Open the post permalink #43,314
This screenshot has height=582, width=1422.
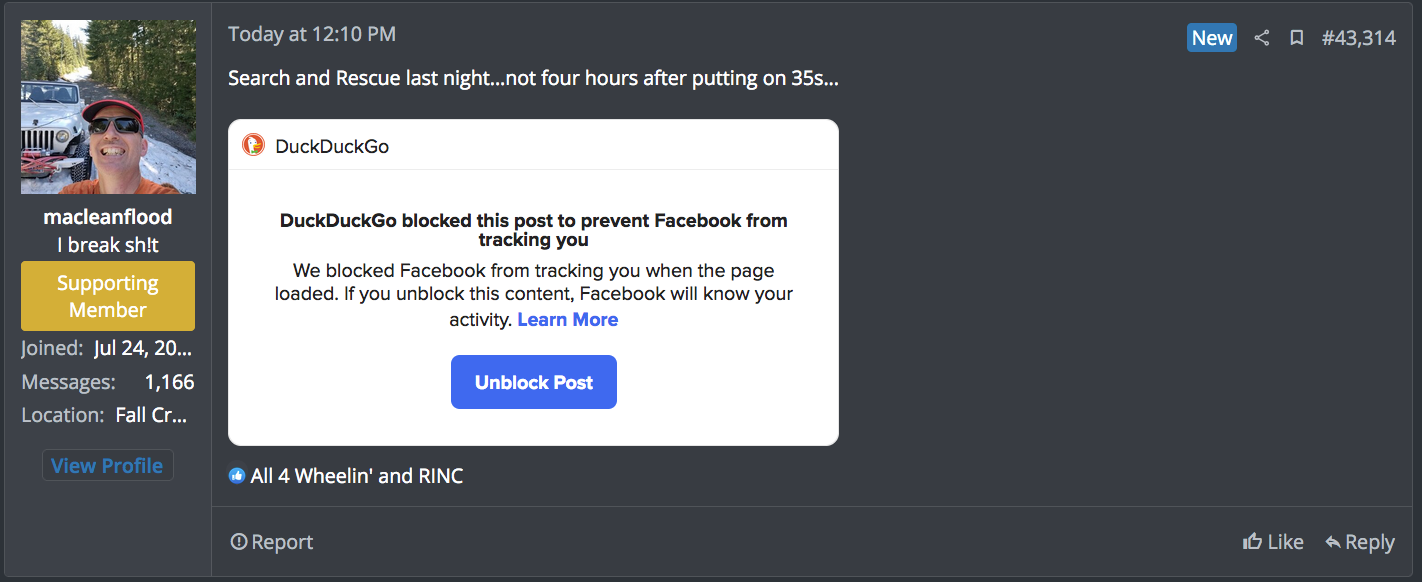pos(1359,37)
